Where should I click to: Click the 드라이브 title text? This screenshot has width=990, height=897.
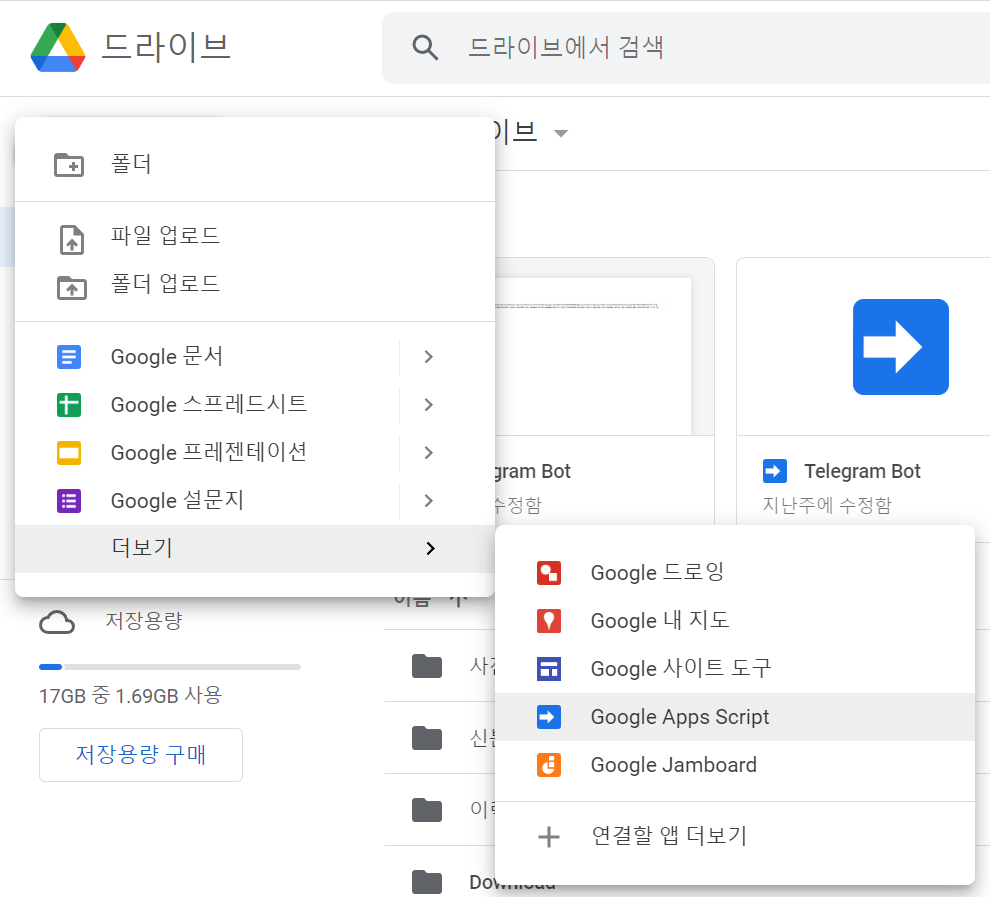coord(167,48)
